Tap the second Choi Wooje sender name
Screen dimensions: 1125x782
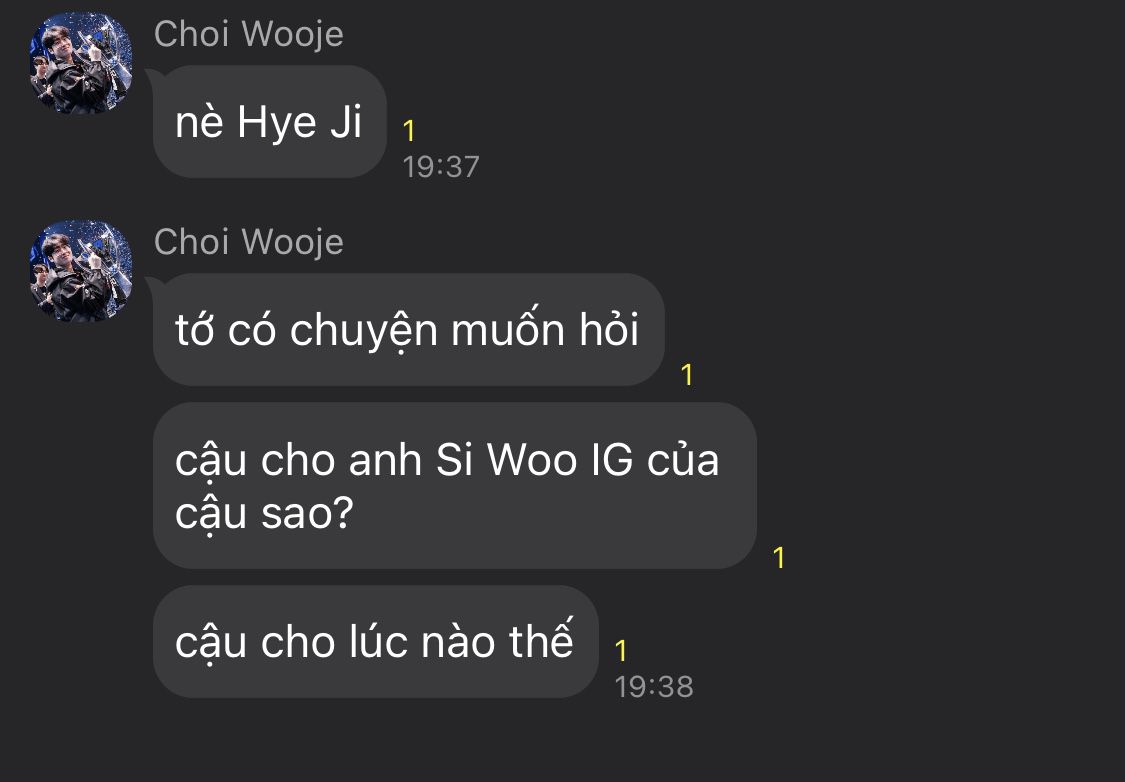[x=248, y=242]
